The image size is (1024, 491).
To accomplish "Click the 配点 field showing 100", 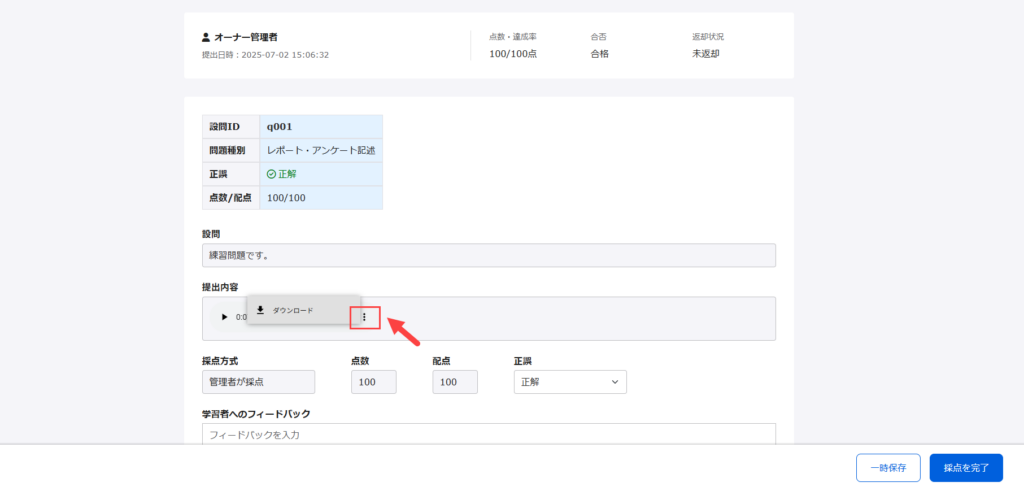I will pyautogui.click(x=455, y=382).
